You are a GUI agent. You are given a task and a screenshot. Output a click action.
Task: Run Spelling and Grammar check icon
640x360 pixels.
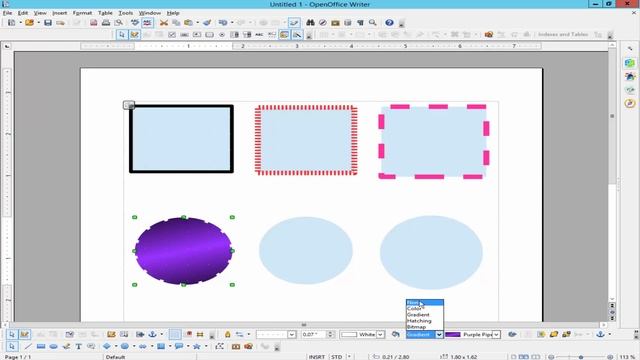(x=135, y=23)
